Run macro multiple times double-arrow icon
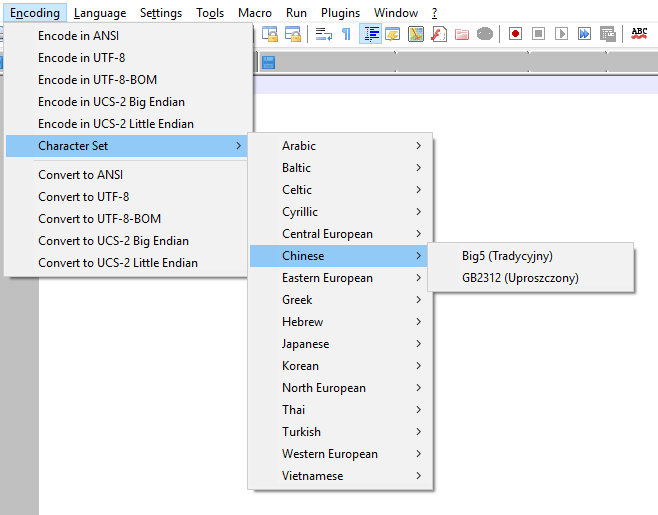This screenshot has width=658, height=515. point(584,34)
